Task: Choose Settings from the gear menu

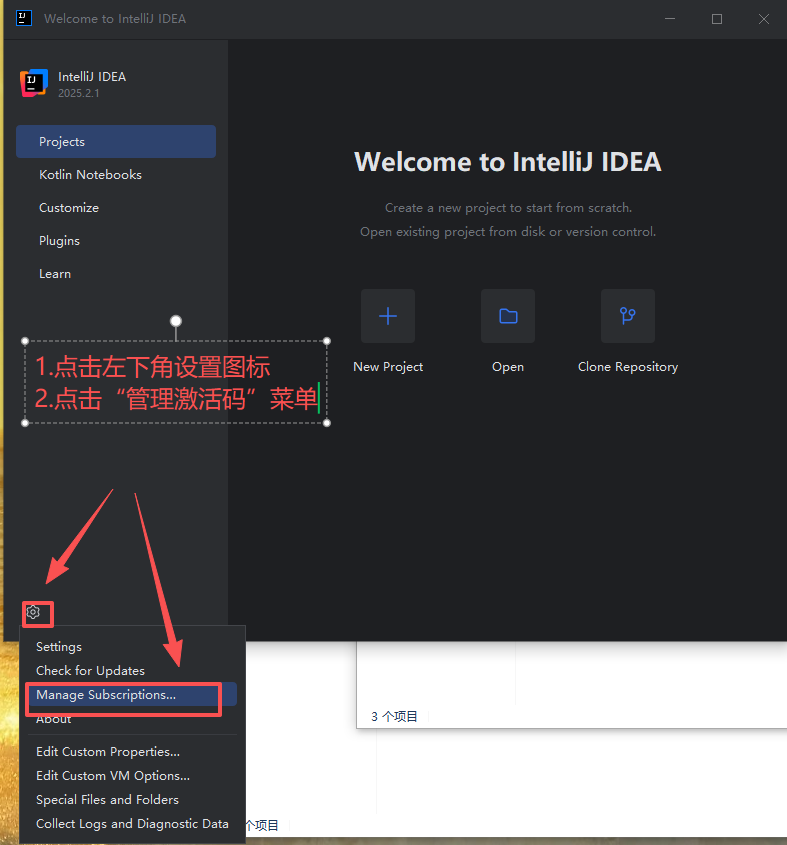Action: 59,647
